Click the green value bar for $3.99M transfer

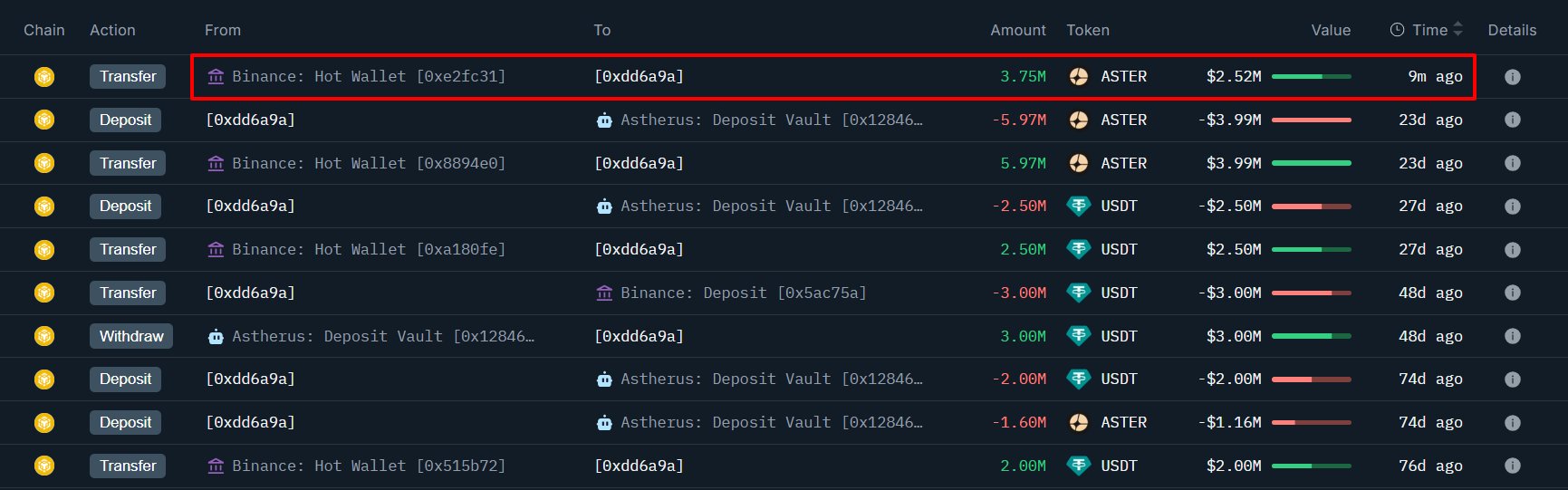[1311, 164]
